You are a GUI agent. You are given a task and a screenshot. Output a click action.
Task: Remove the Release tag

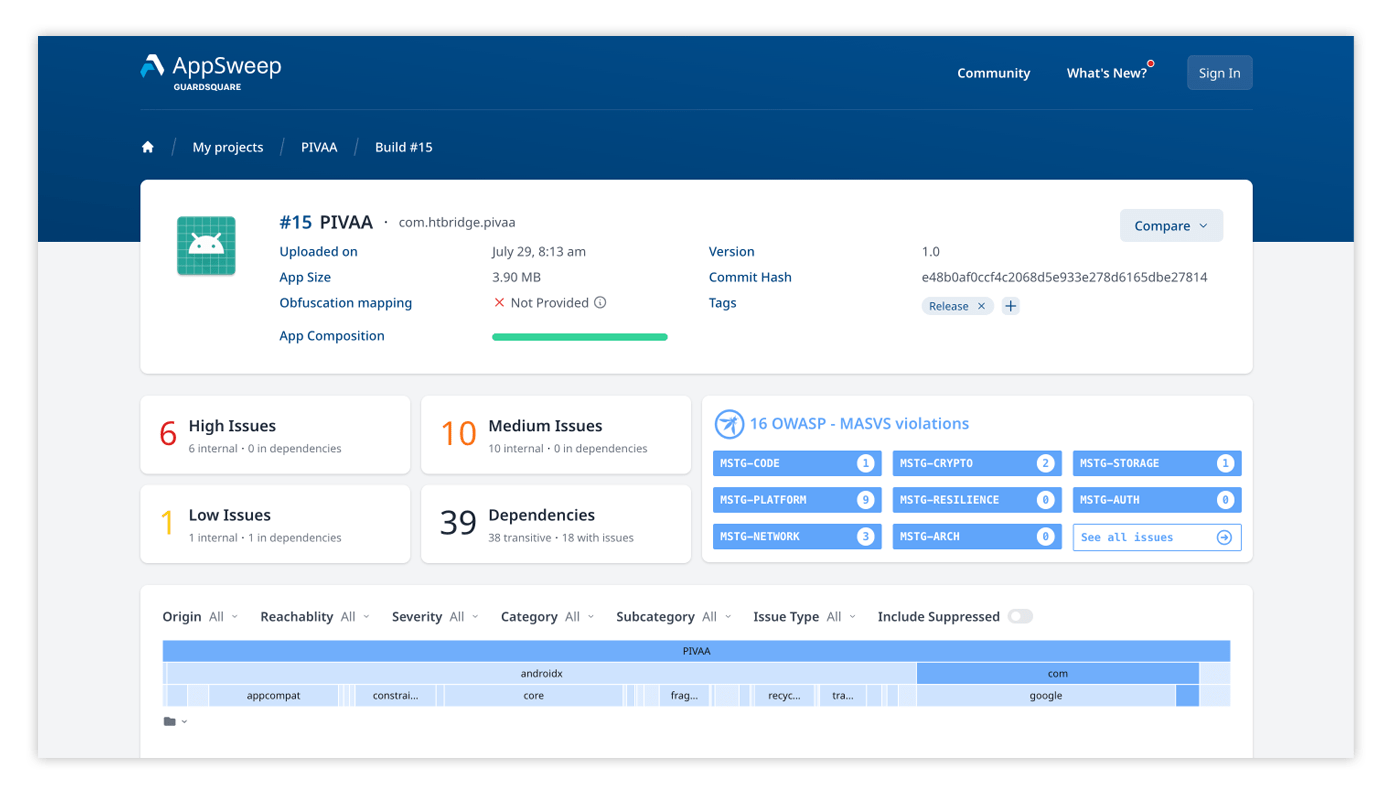pos(981,305)
